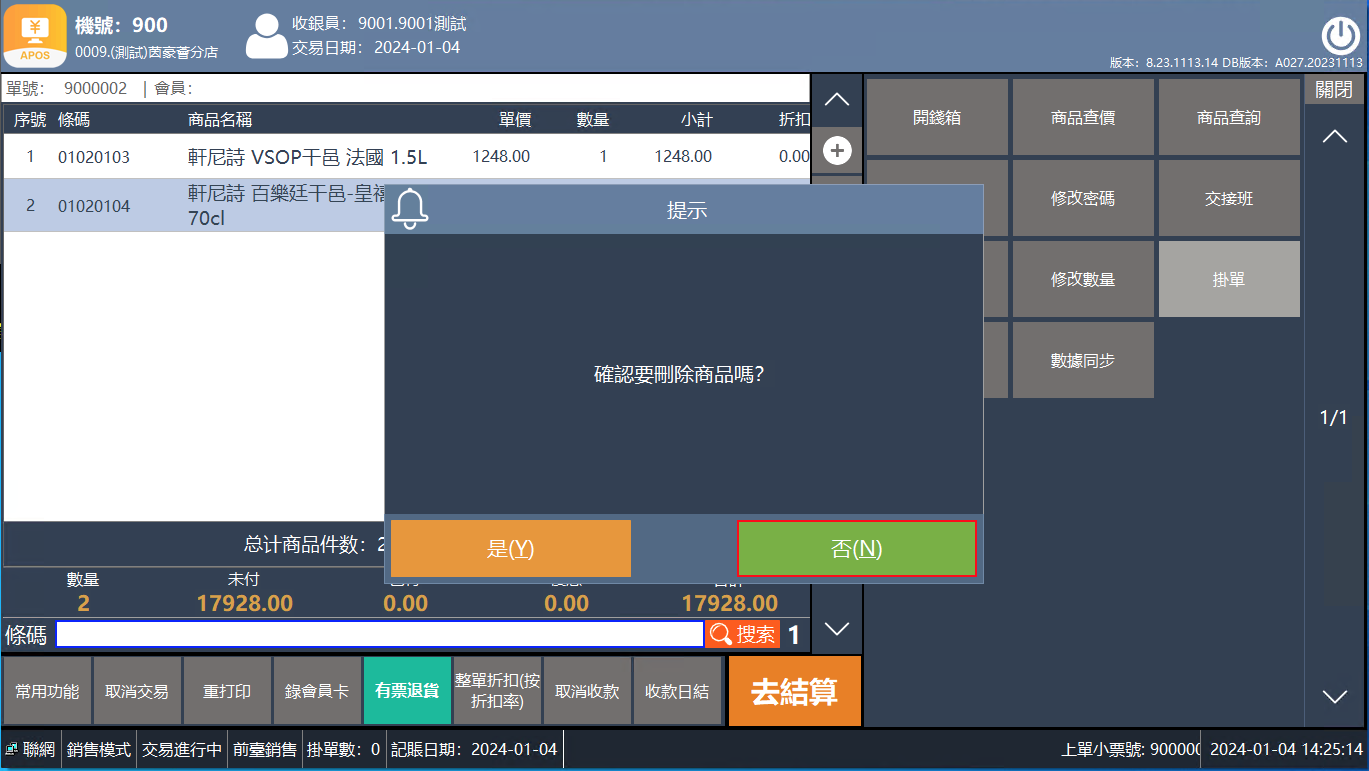
Task: Click the bell icon in prompt dialog
Action: [409, 208]
